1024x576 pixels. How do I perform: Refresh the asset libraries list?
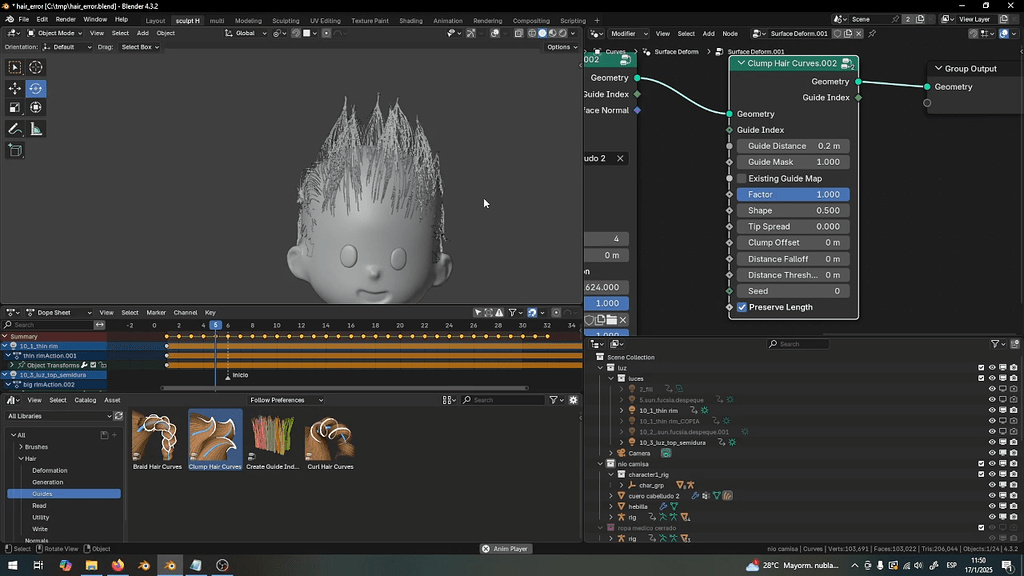pyautogui.click(x=118, y=416)
